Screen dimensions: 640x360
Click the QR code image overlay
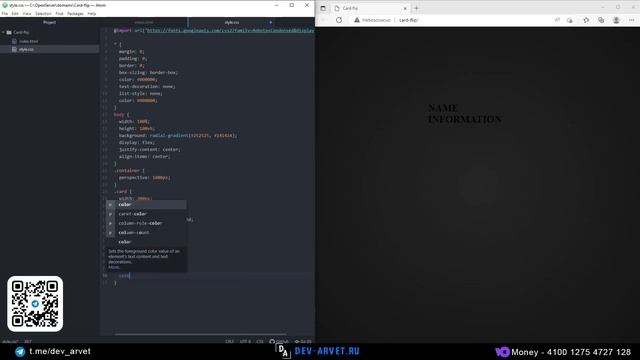(35, 304)
